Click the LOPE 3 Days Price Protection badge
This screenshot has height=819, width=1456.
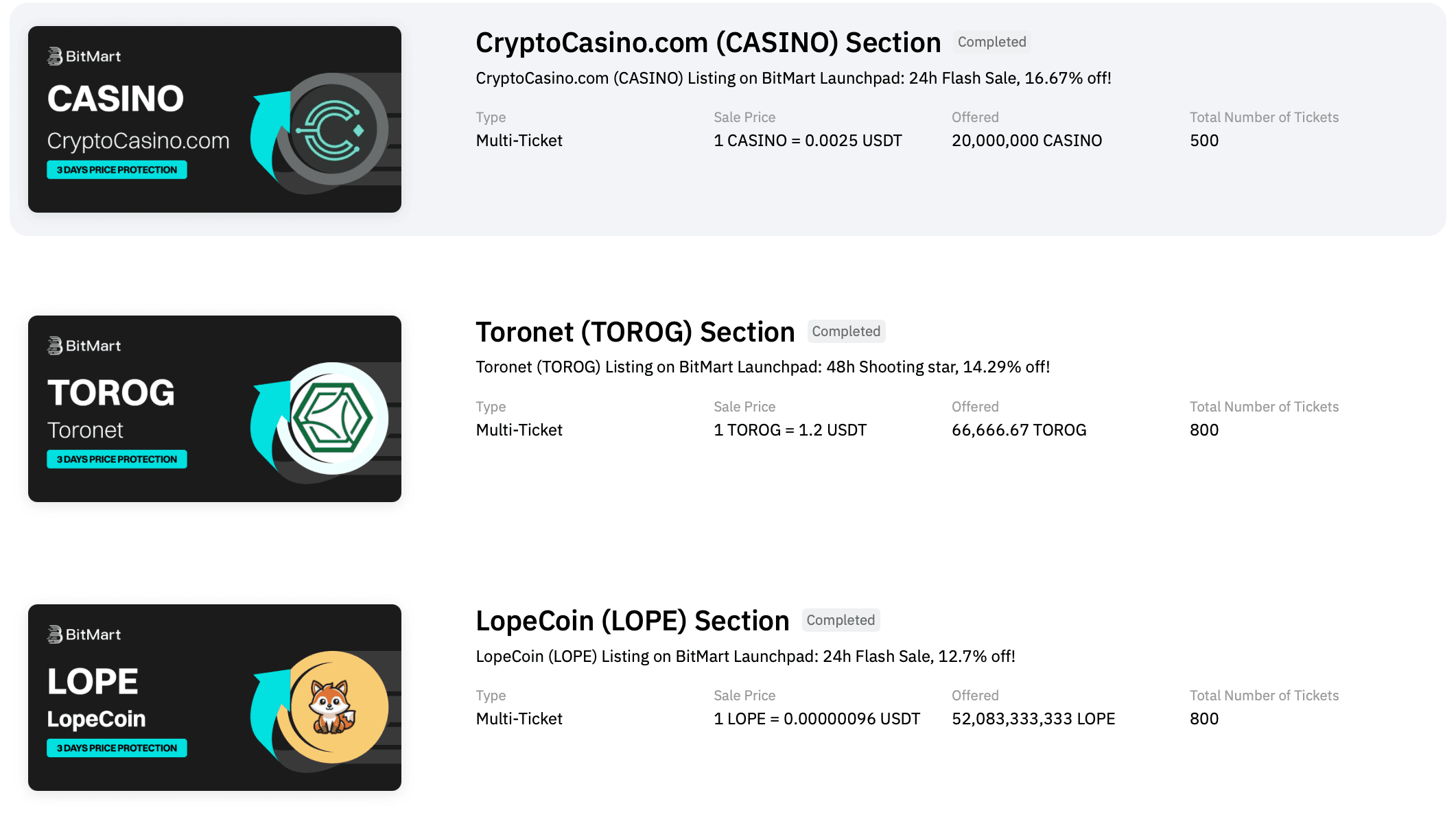pos(117,748)
